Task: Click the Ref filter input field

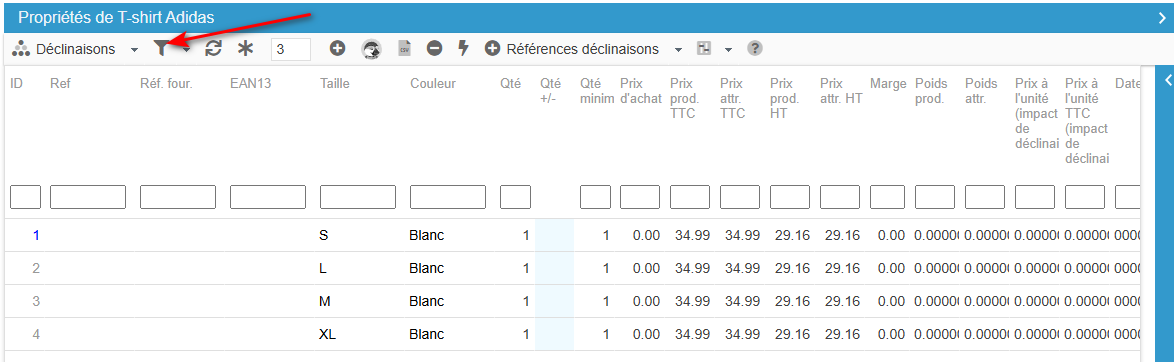Action: 88,197
